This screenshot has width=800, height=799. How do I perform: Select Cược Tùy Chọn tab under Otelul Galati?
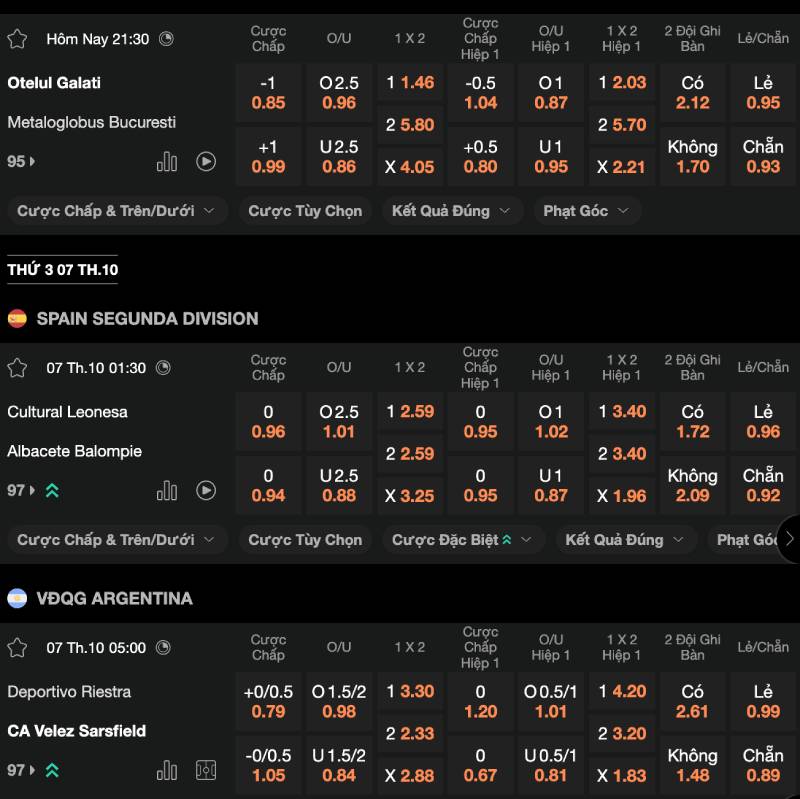pos(305,211)
